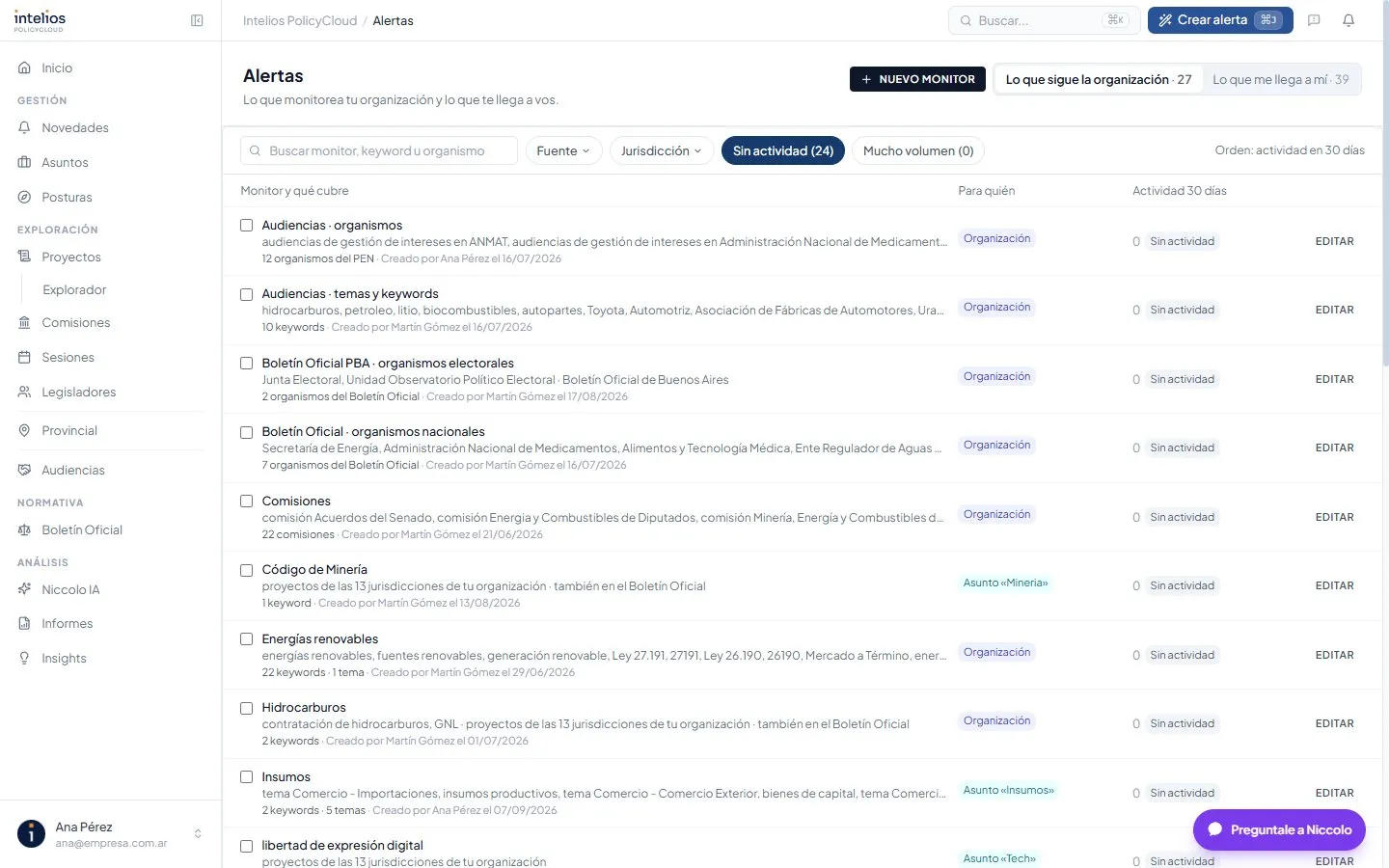Click the Nuevo Monitor button
1389x868 pixels.
(917, 79)
